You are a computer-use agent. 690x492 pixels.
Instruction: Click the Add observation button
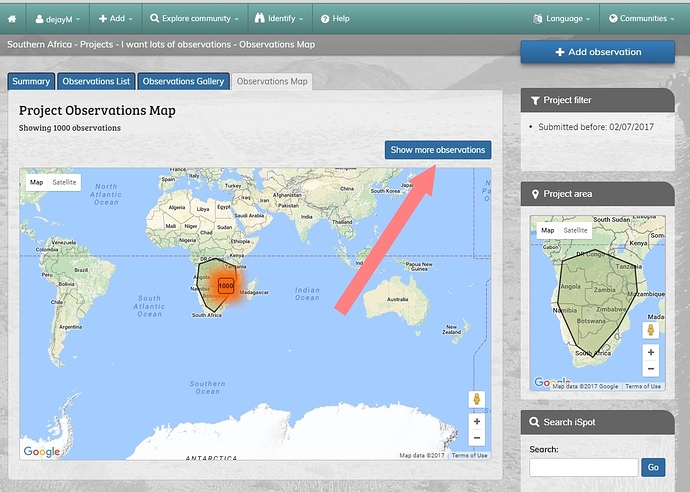click(x=598, y=52)
